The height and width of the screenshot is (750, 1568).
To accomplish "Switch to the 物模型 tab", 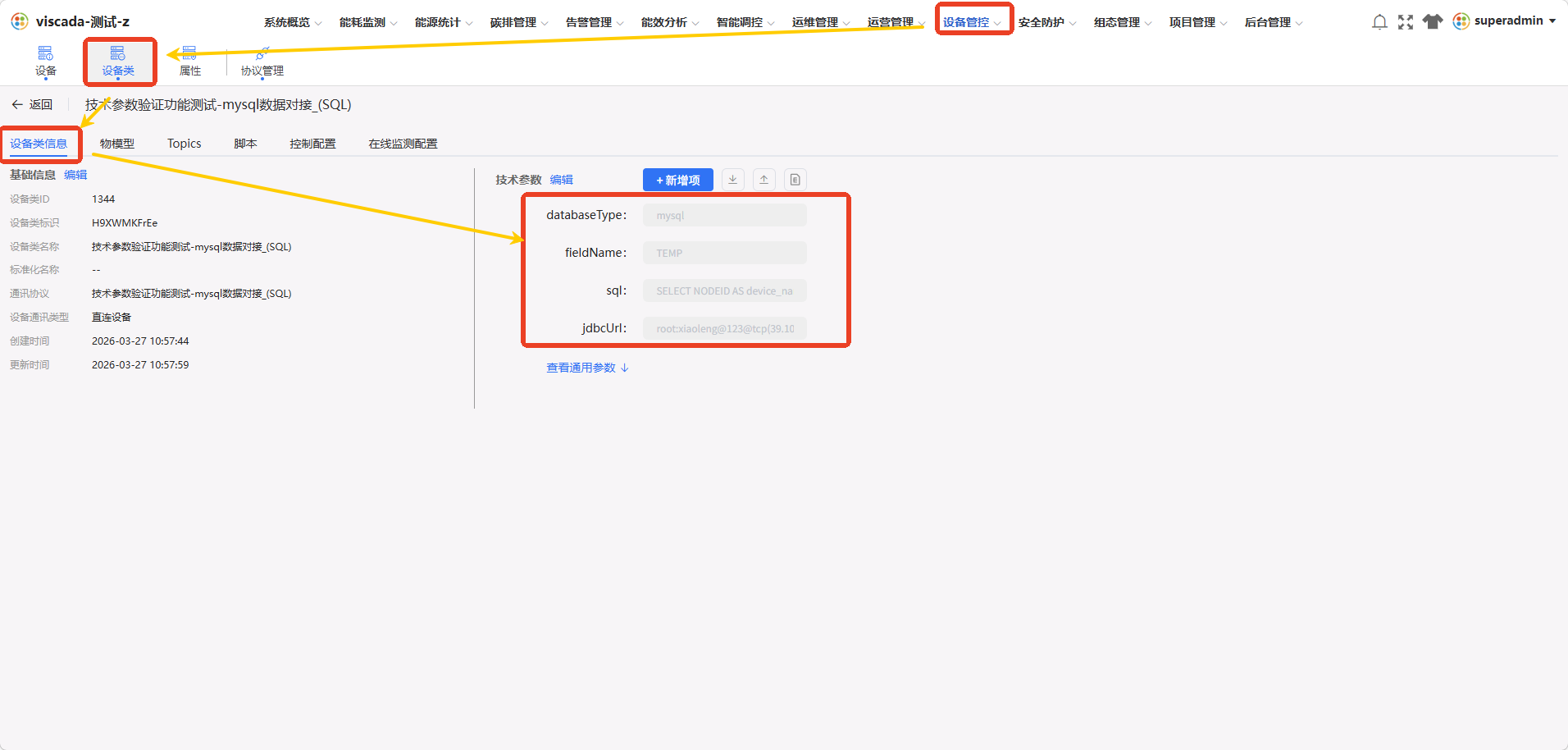I will click(x=117, y=144).
